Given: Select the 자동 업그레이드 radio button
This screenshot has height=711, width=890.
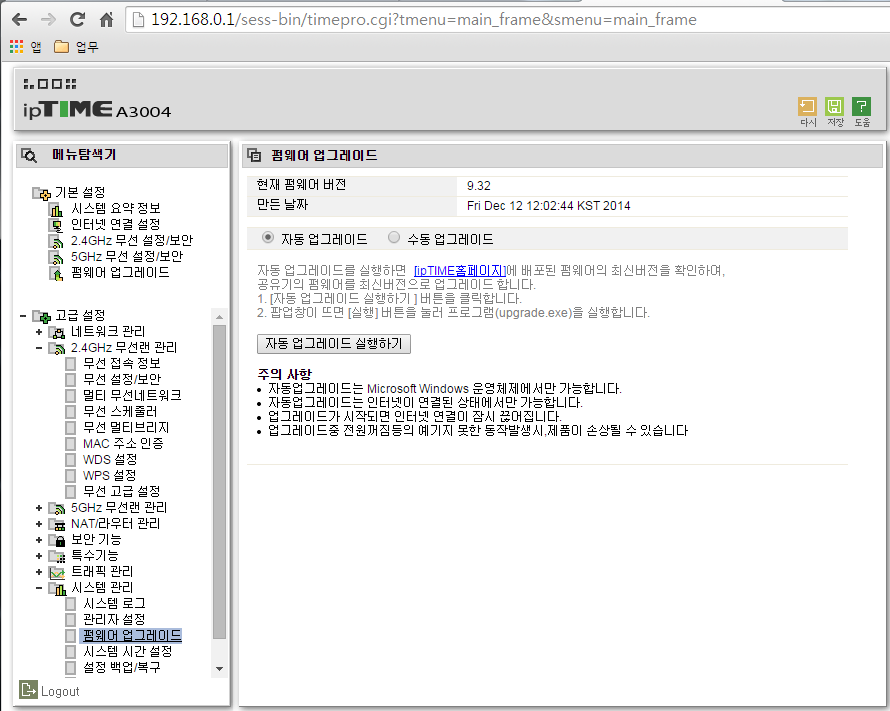Looking at the screenshot, I should coord(268,238).
